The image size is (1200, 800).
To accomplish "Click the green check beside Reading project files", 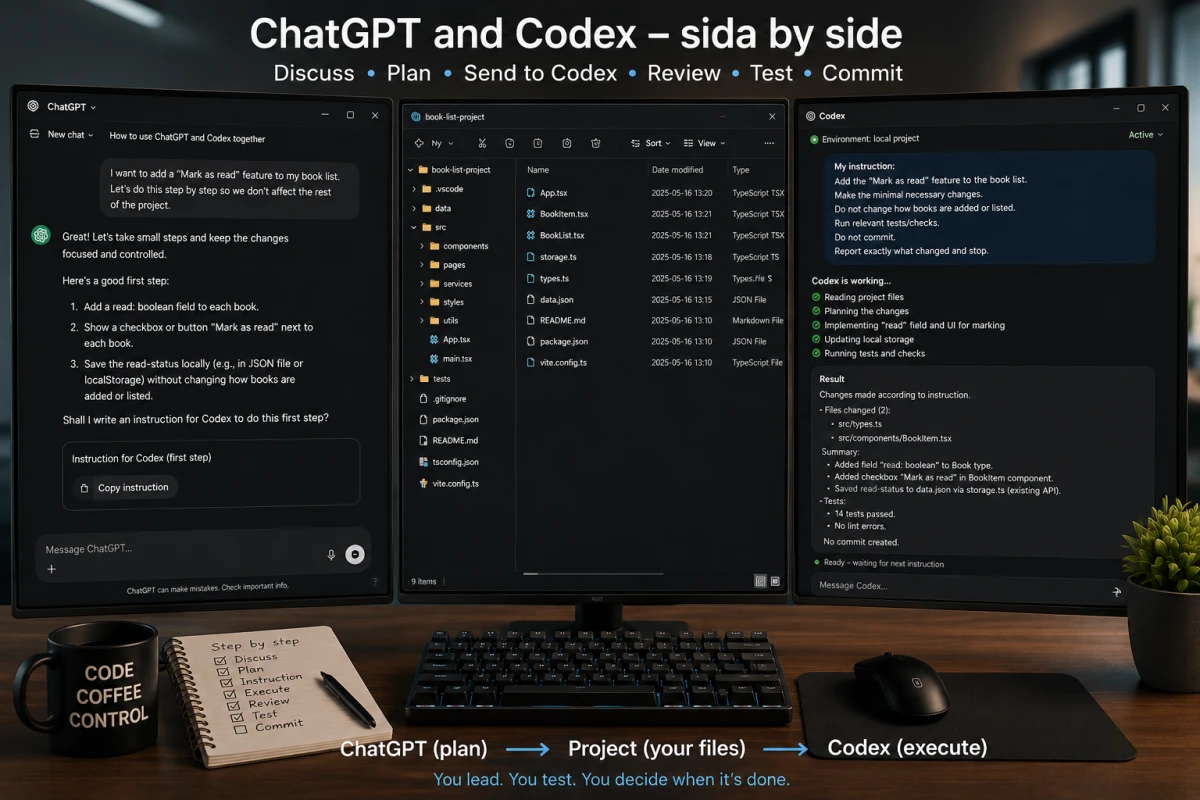I will tap(816, 297).
